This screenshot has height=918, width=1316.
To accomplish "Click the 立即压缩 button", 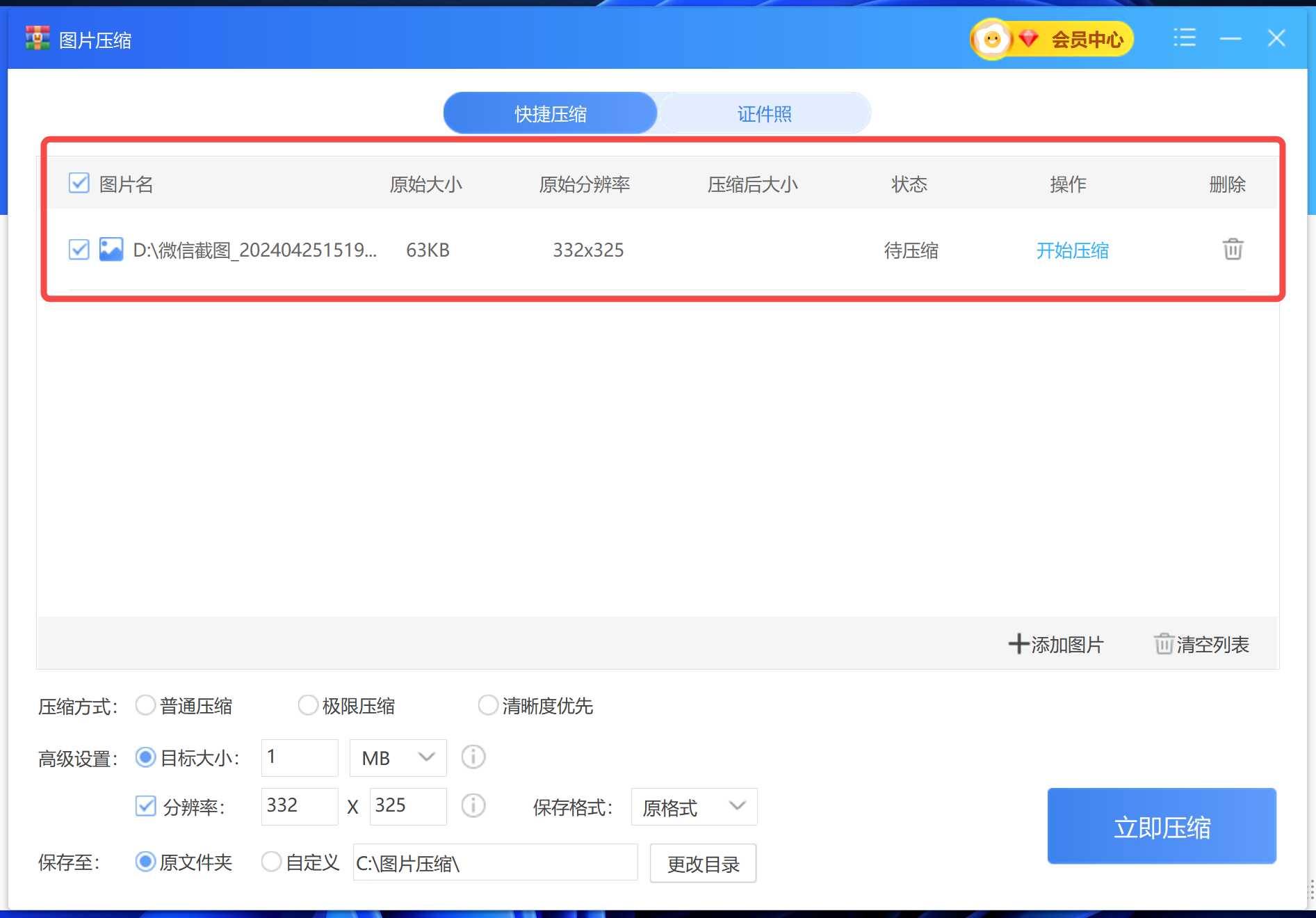I will tap(1162, 826).
